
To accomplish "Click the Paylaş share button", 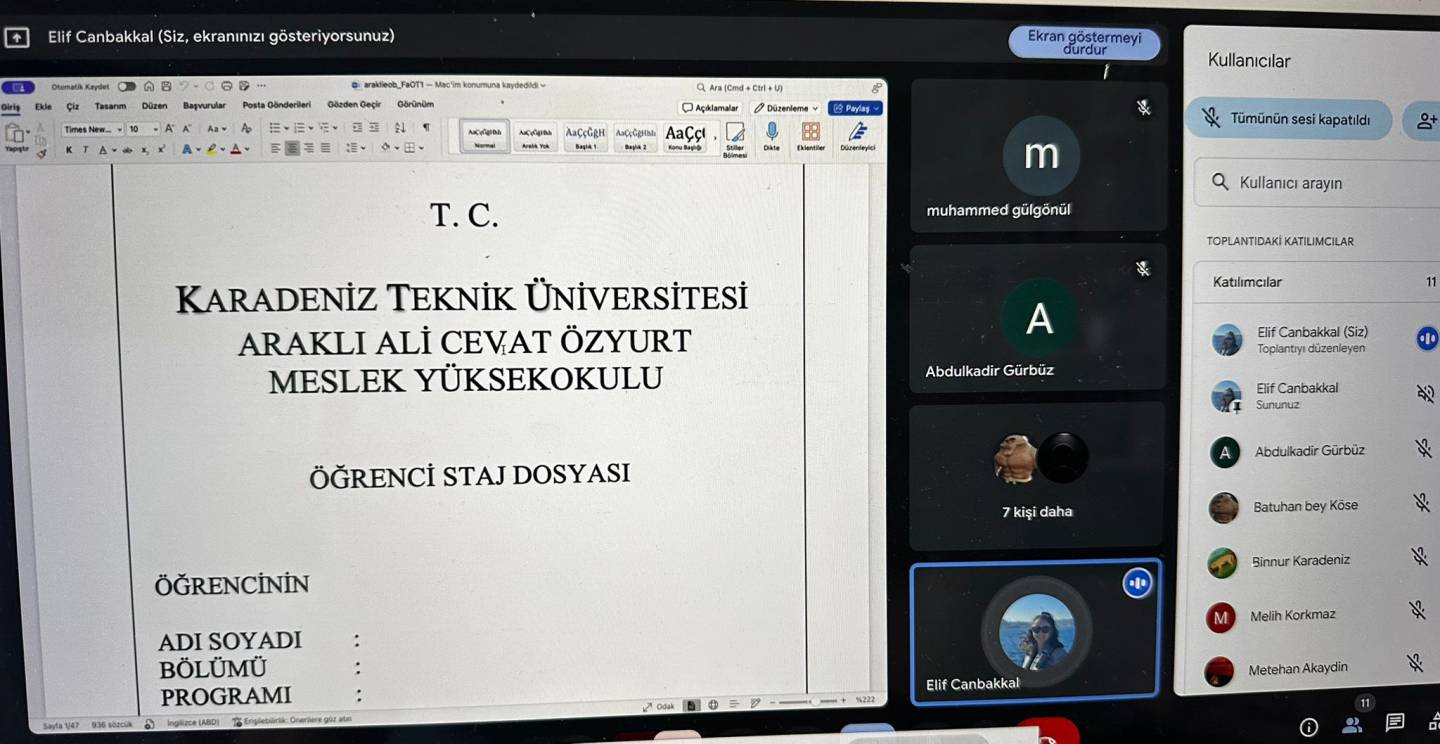I will pyautogui.click(x=855, y=108).
